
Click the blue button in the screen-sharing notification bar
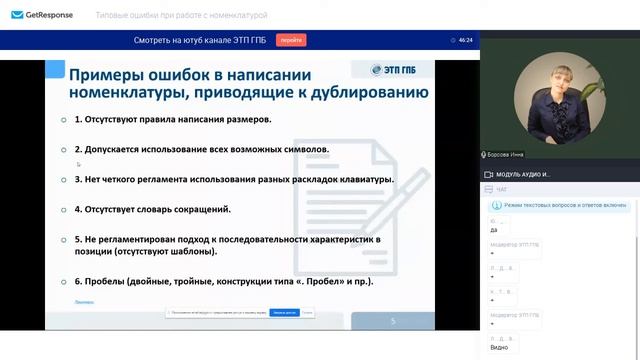pyautogui.click(x=284, y=313)
